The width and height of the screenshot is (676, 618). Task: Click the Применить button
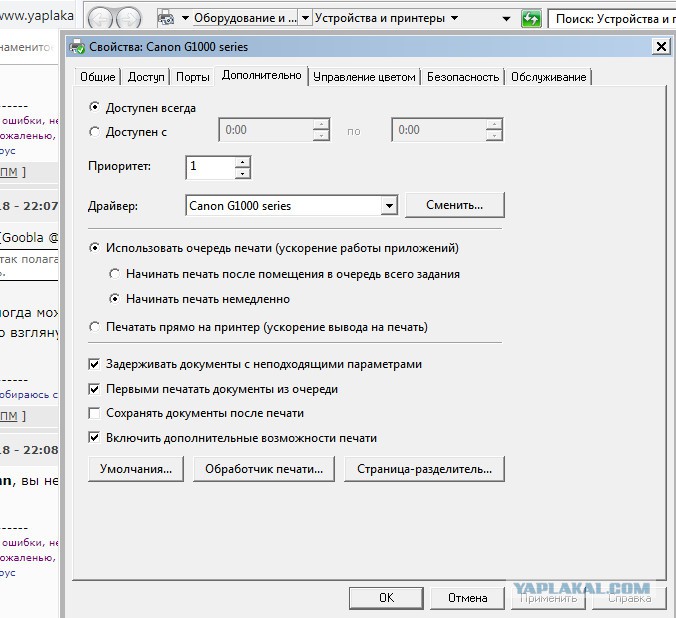point(548,598)
